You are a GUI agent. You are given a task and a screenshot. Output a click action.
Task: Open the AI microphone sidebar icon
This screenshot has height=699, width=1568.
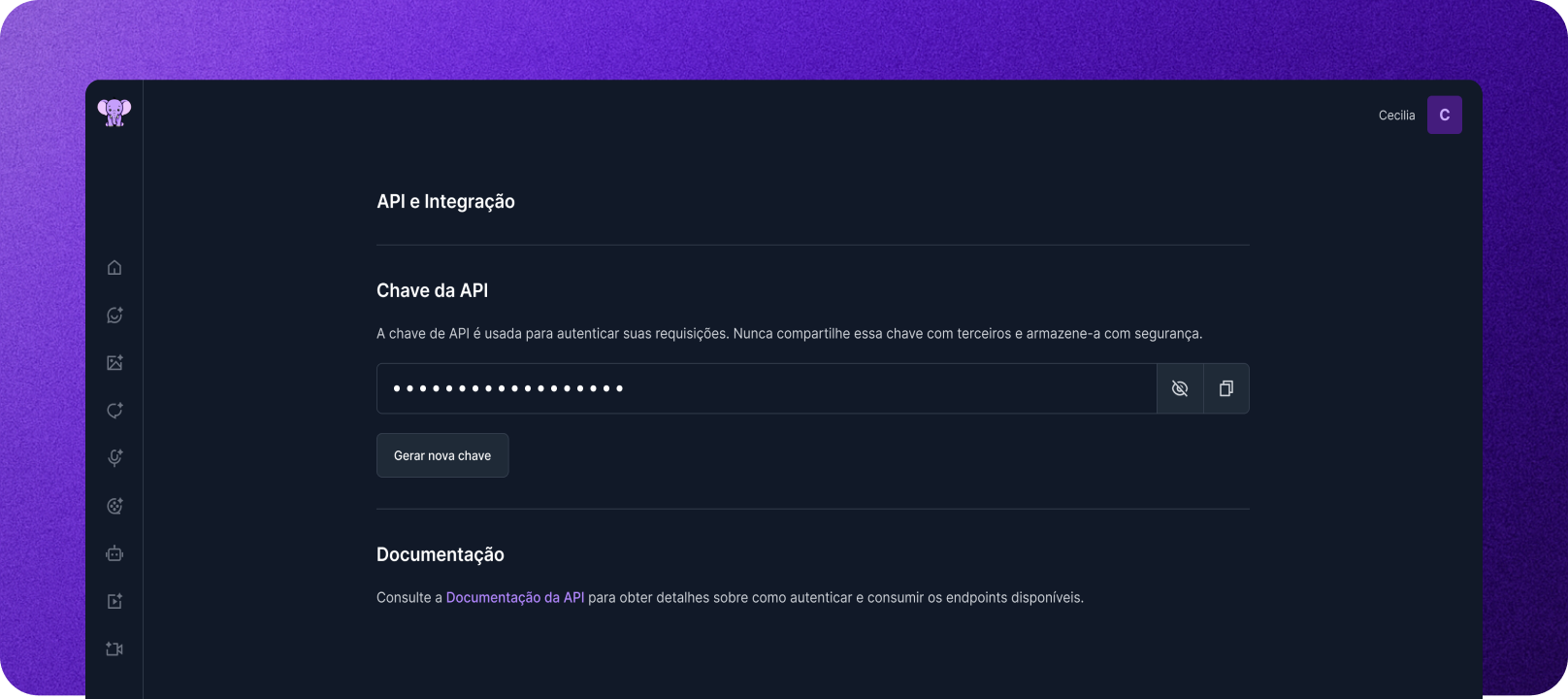pos(114,457)
